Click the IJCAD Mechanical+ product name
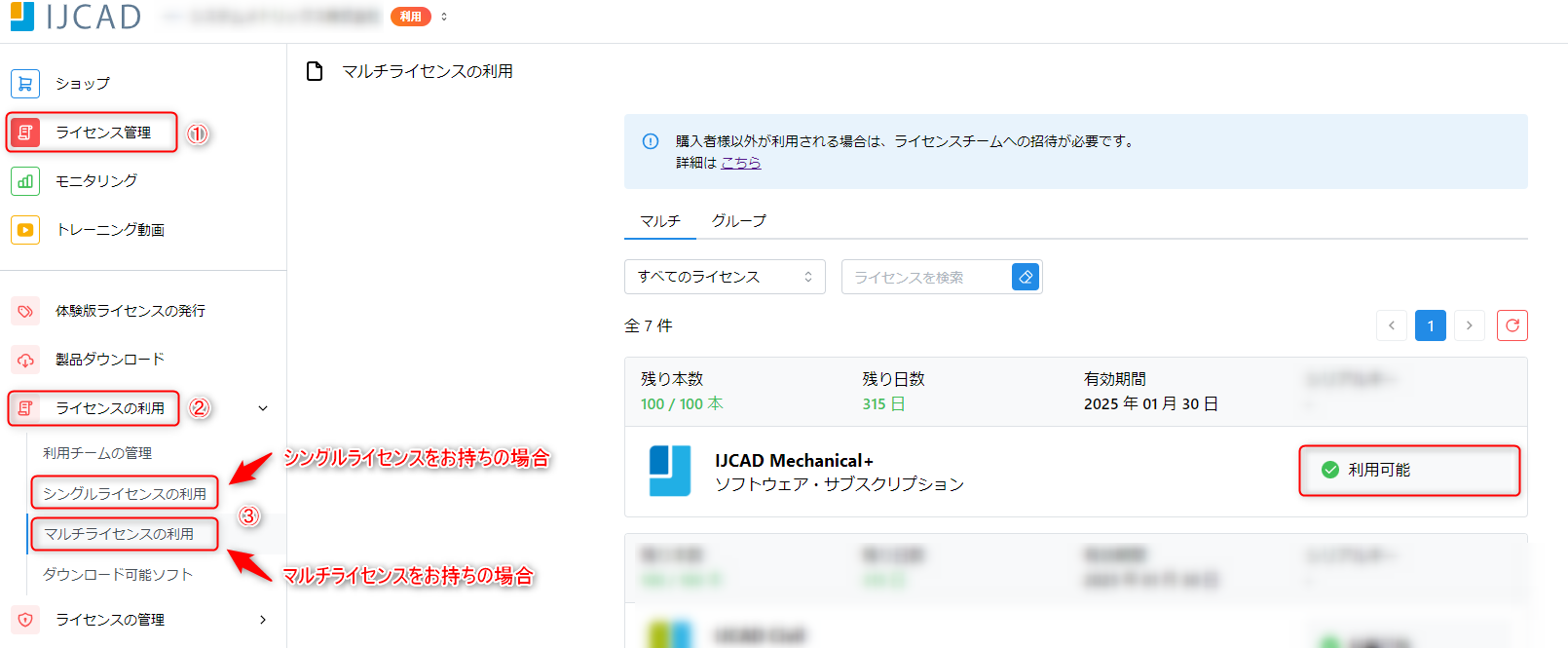Screen dimensions: 1568x648 click(x=794, y=461)
